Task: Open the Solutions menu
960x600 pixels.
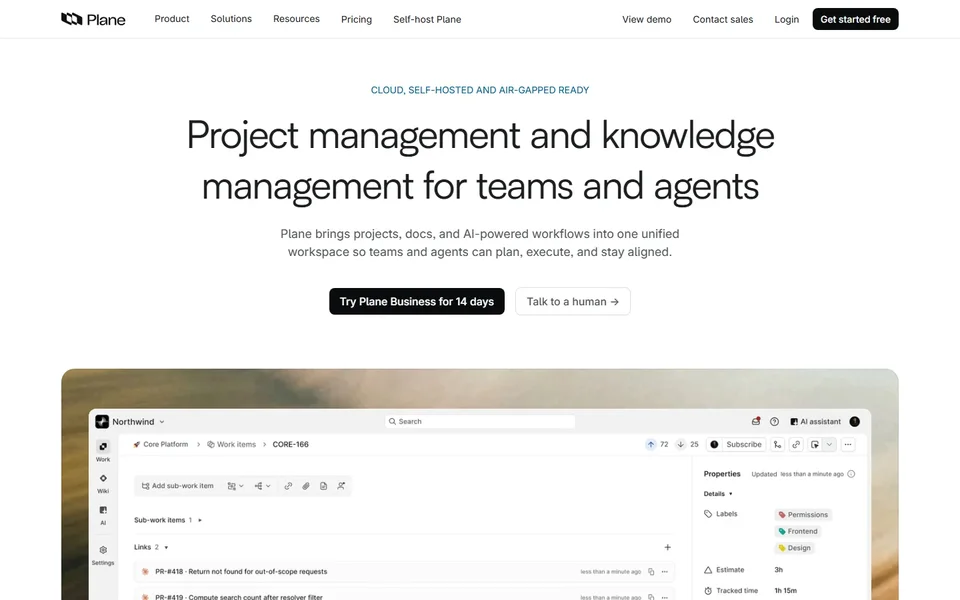Action: pos(231,19)
